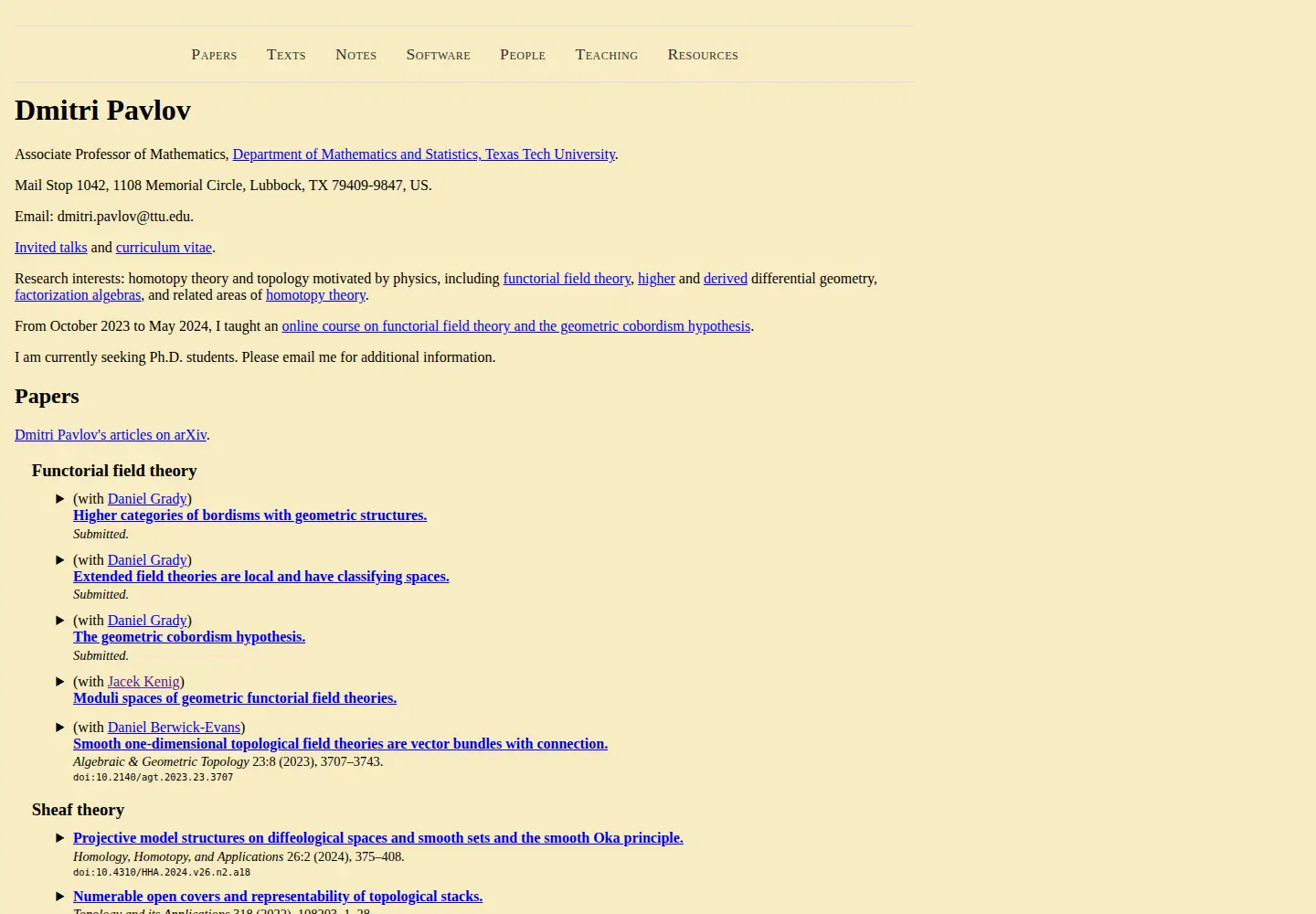Expand the Numerable open covers entry triangle
The image size is (1316, 914).
60,897
